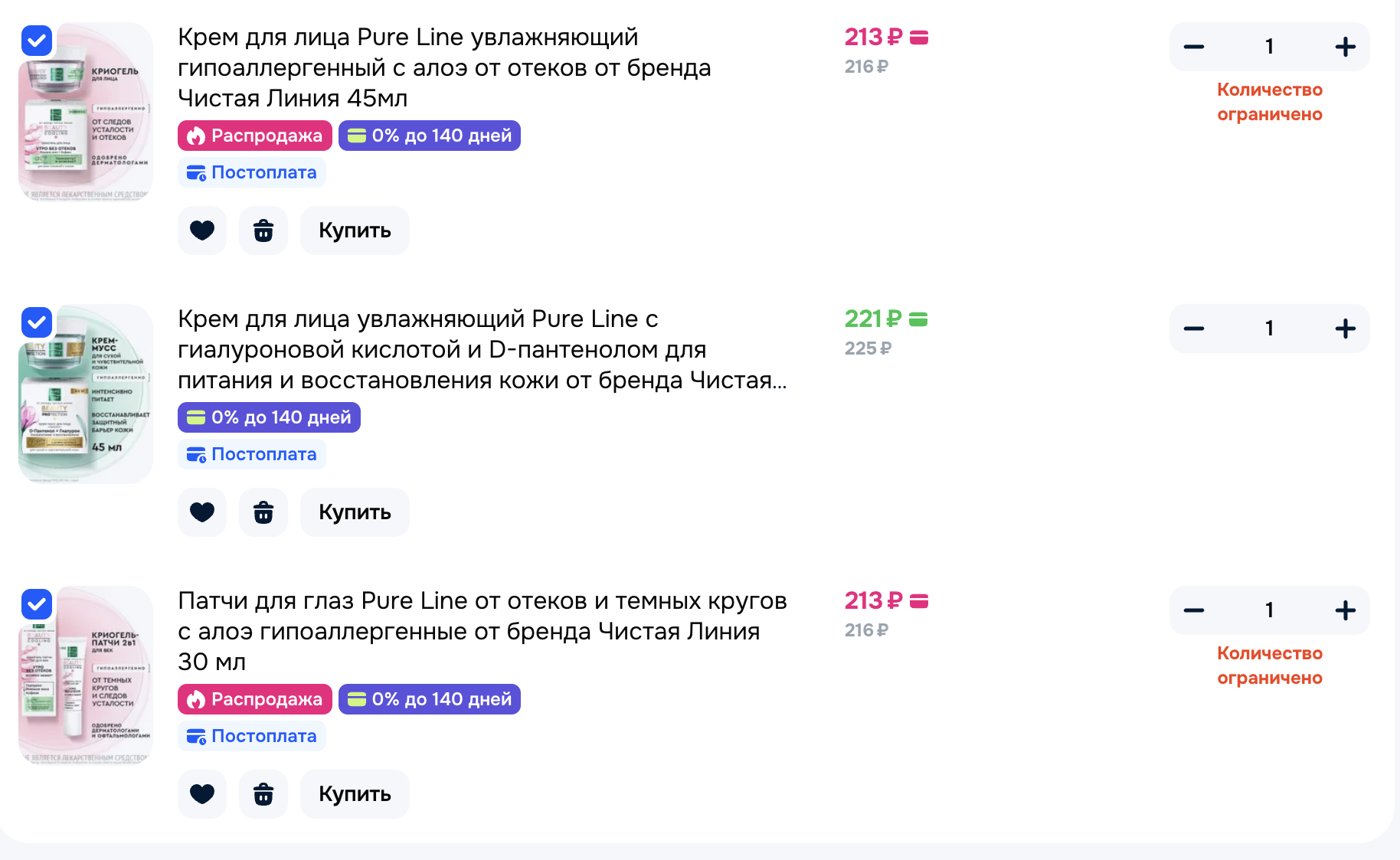Decrease quantity of aloe face cream
Image resolution: width=1400 pixels, height=860 pixels.
click(1194, 47)
